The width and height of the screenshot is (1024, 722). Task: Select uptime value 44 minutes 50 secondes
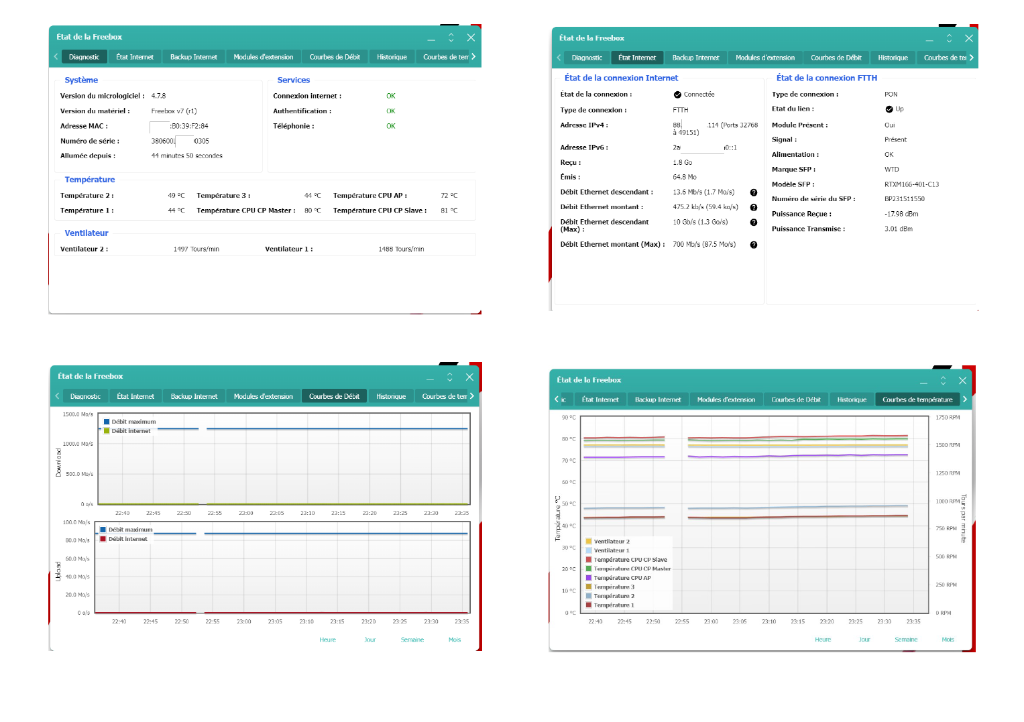coord(187,156)
